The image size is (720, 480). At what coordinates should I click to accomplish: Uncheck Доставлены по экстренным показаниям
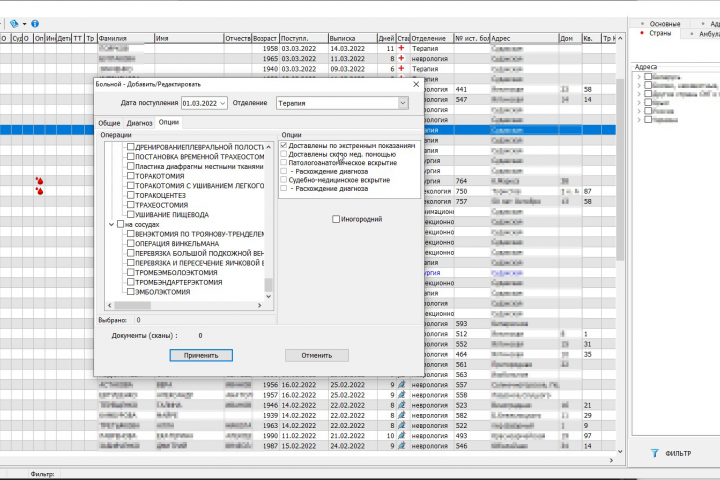[284, 146]
